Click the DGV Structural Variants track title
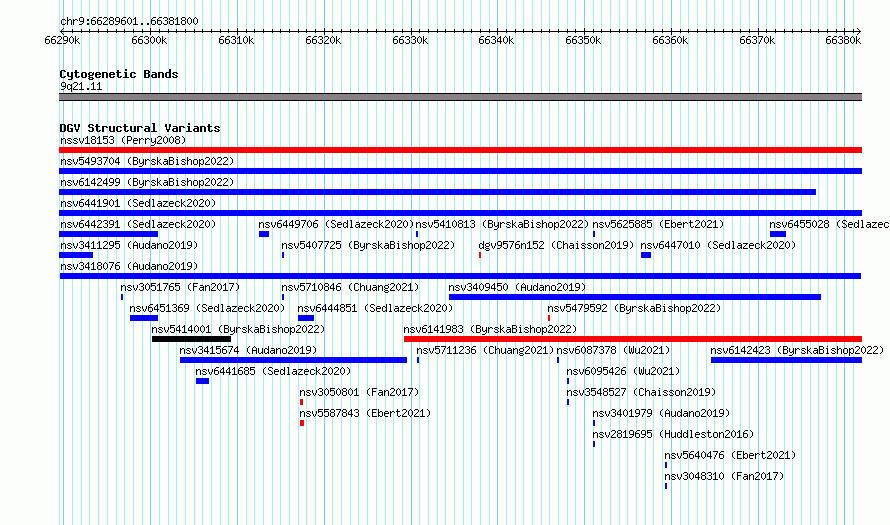This screenshot has height=525, width=890. pos(140,128)
